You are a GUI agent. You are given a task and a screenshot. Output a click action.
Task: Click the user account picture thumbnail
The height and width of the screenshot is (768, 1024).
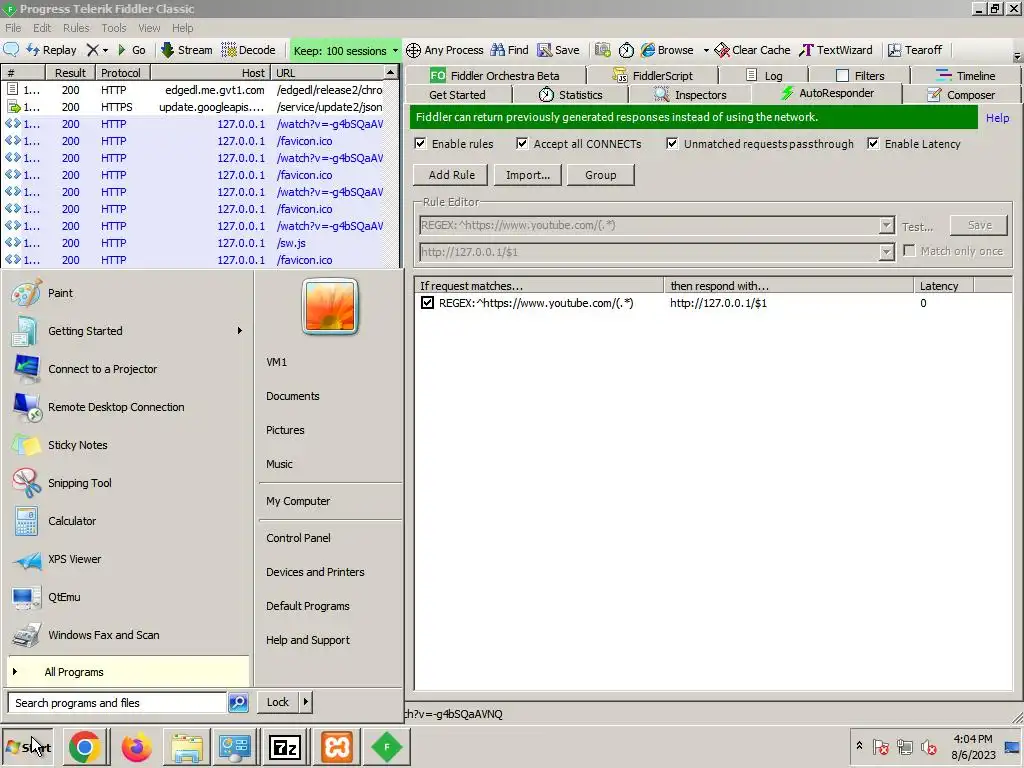click(330, 306)
